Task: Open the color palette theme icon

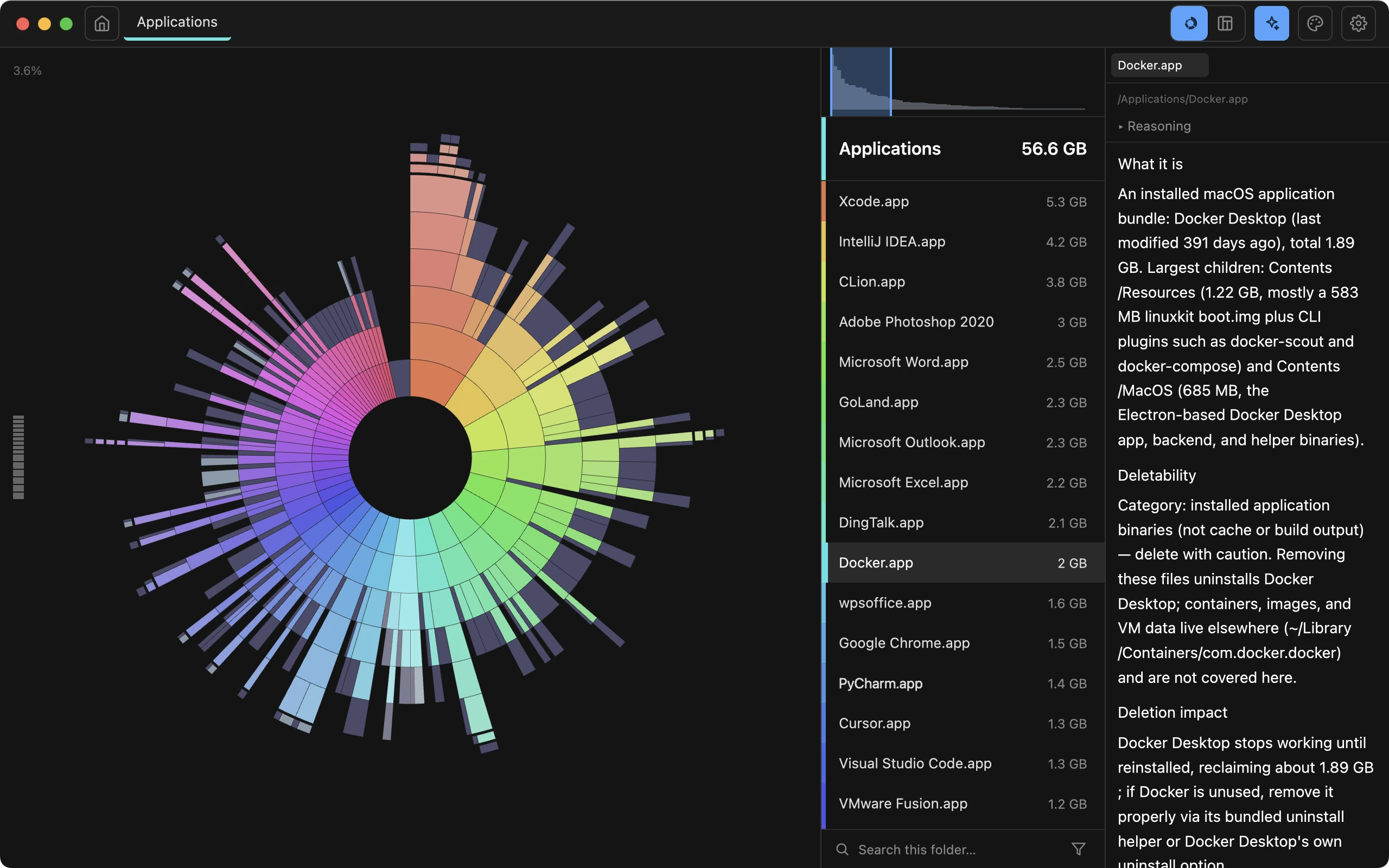Action: point(1315,23)
